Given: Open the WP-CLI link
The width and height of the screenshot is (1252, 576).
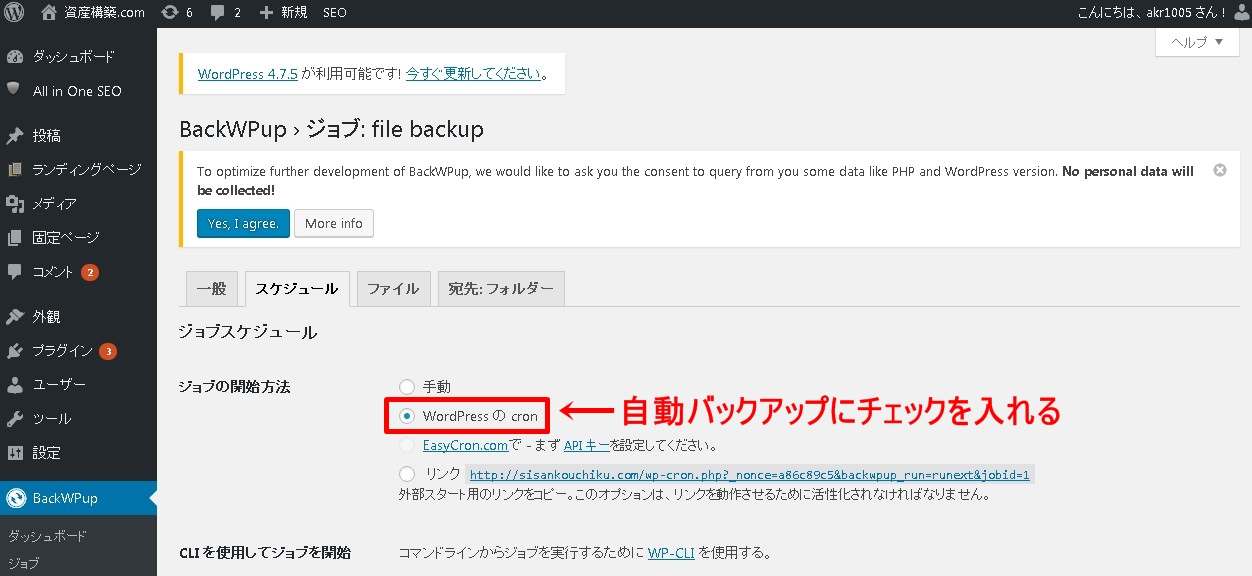Looking at the screenshot, I should pos(671,552).
